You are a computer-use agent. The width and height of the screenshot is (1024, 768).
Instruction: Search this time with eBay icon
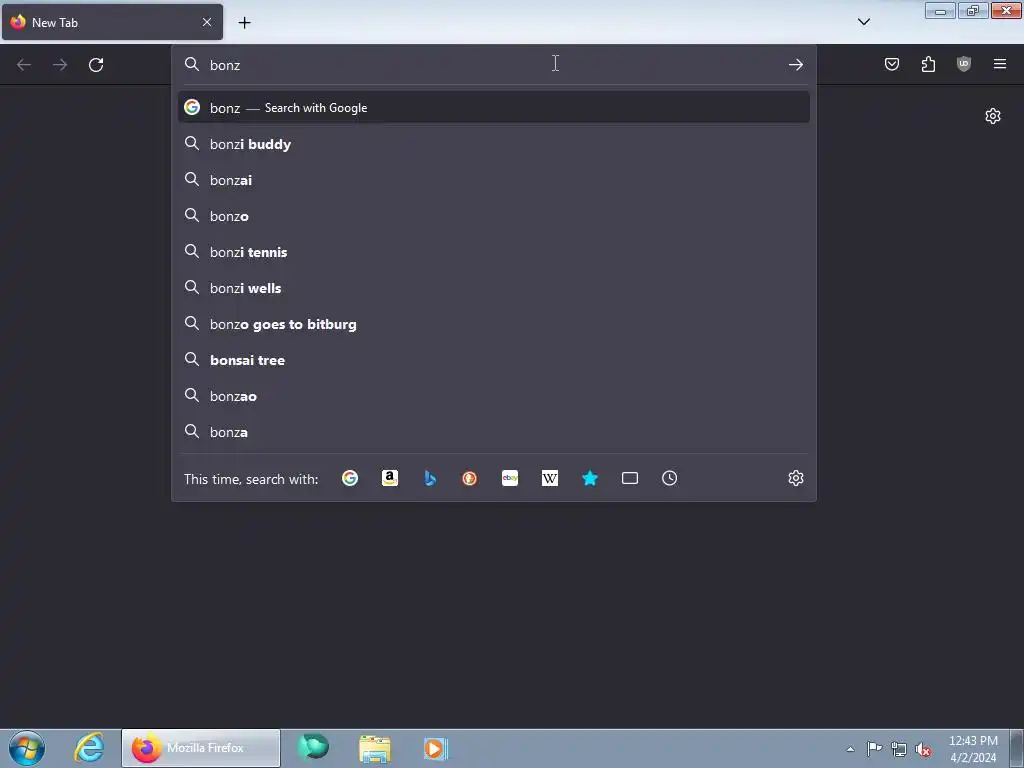(510, 478)
